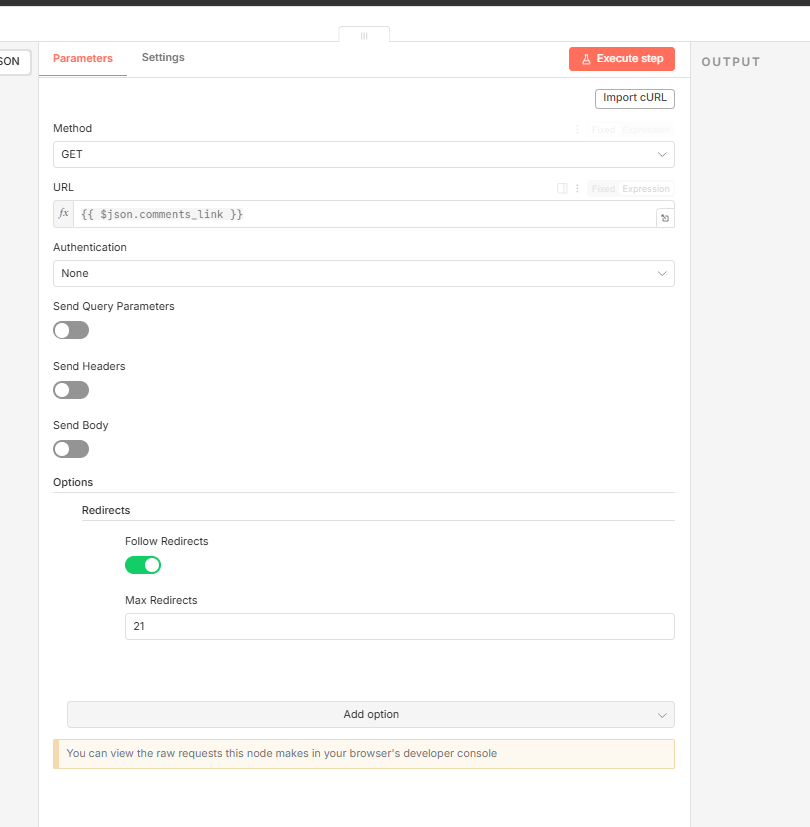Click into the Max Redirects input field

tap(399, 626)
